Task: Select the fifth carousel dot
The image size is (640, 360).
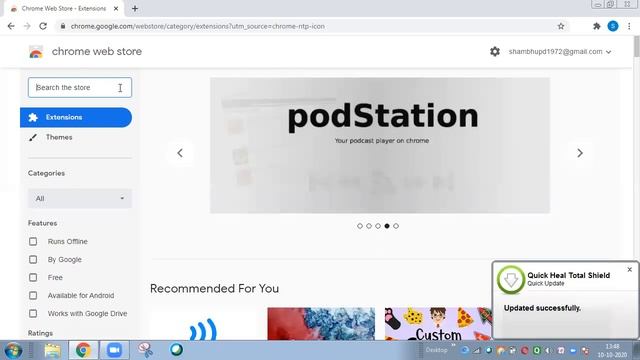Action: 396,226
